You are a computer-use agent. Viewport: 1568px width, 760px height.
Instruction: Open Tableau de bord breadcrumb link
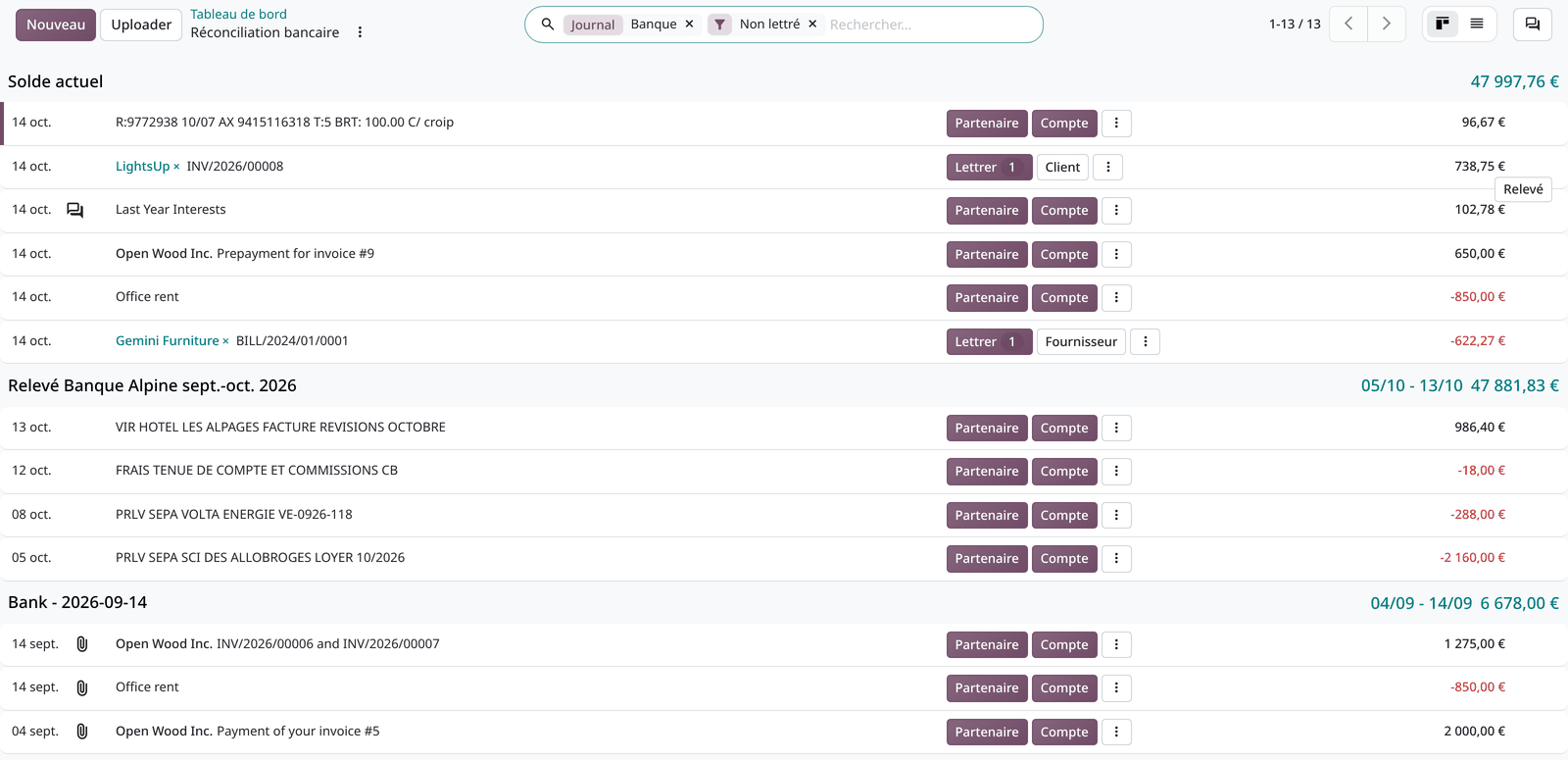(238, 14)
